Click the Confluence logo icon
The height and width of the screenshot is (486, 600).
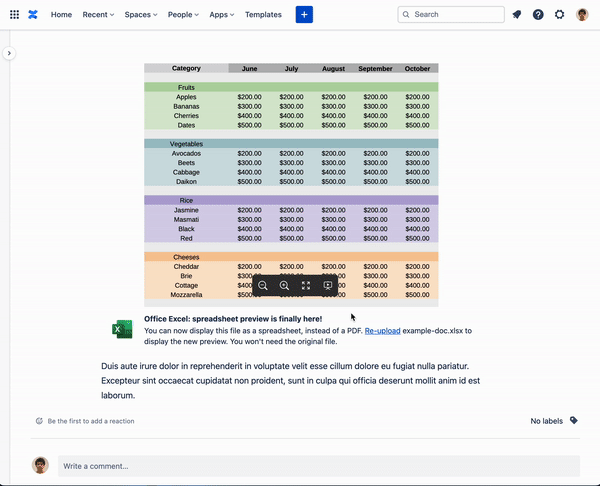click(x=33, y=15)
